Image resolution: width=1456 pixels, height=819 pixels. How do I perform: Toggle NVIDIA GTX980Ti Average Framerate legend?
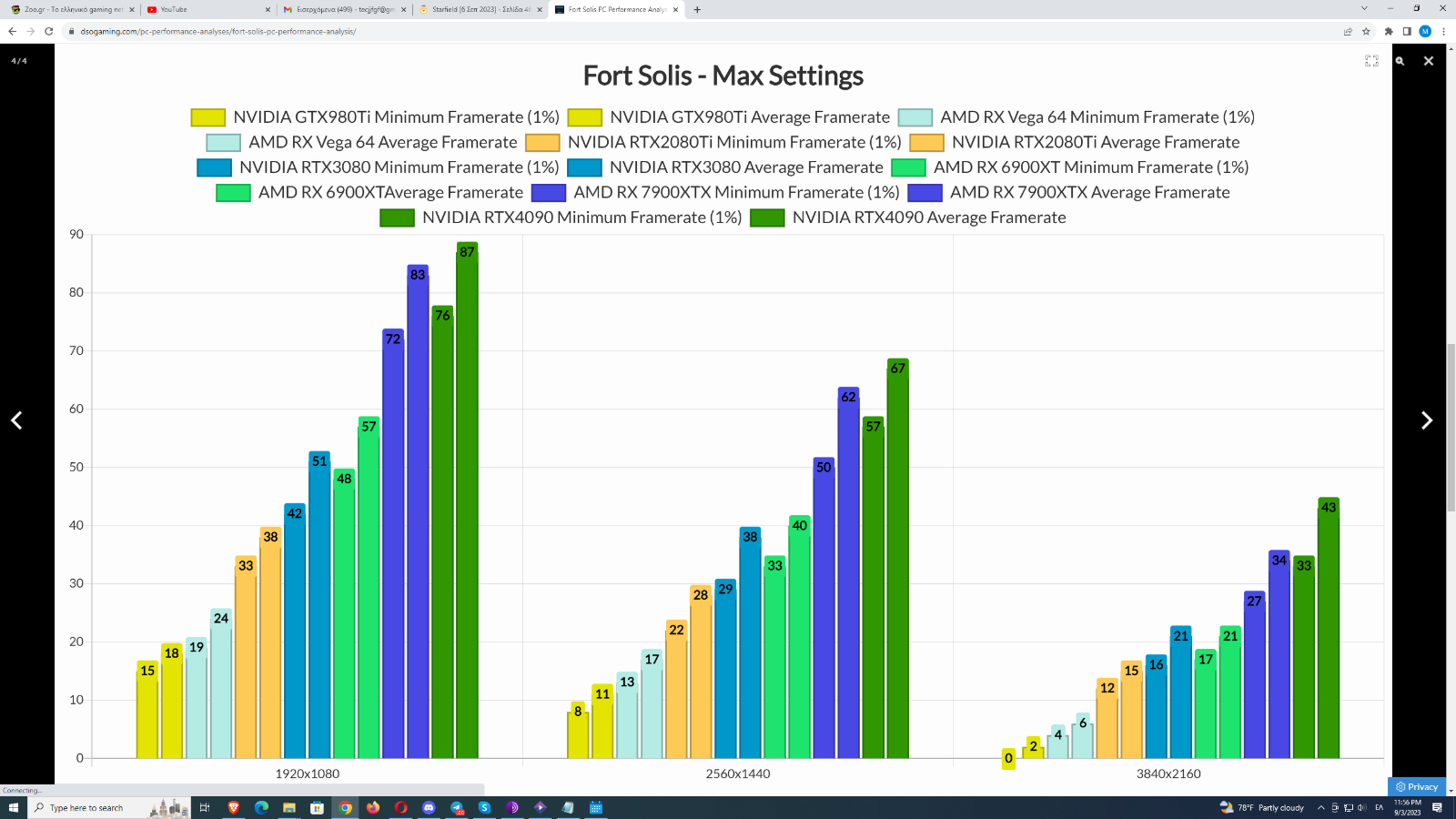pos(728,117)
